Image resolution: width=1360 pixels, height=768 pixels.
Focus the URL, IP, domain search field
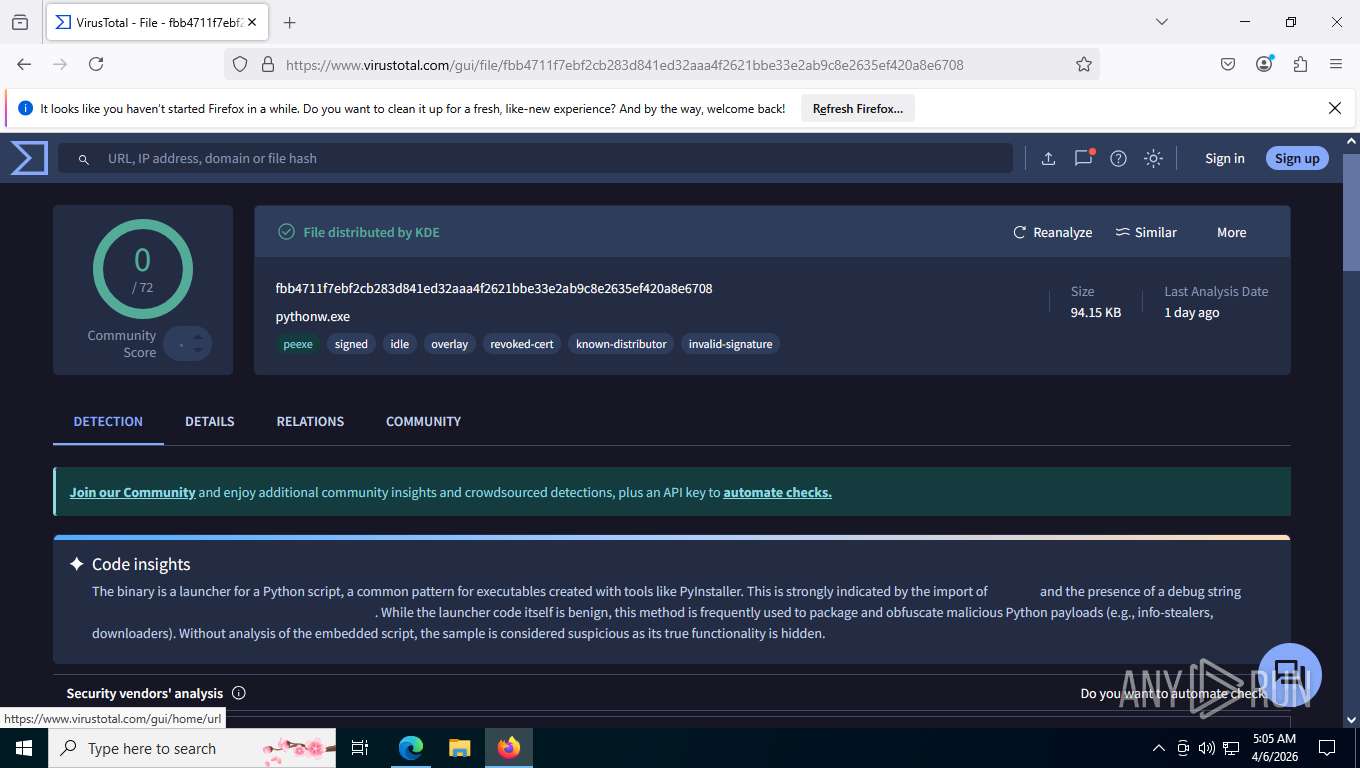point(535,158)
